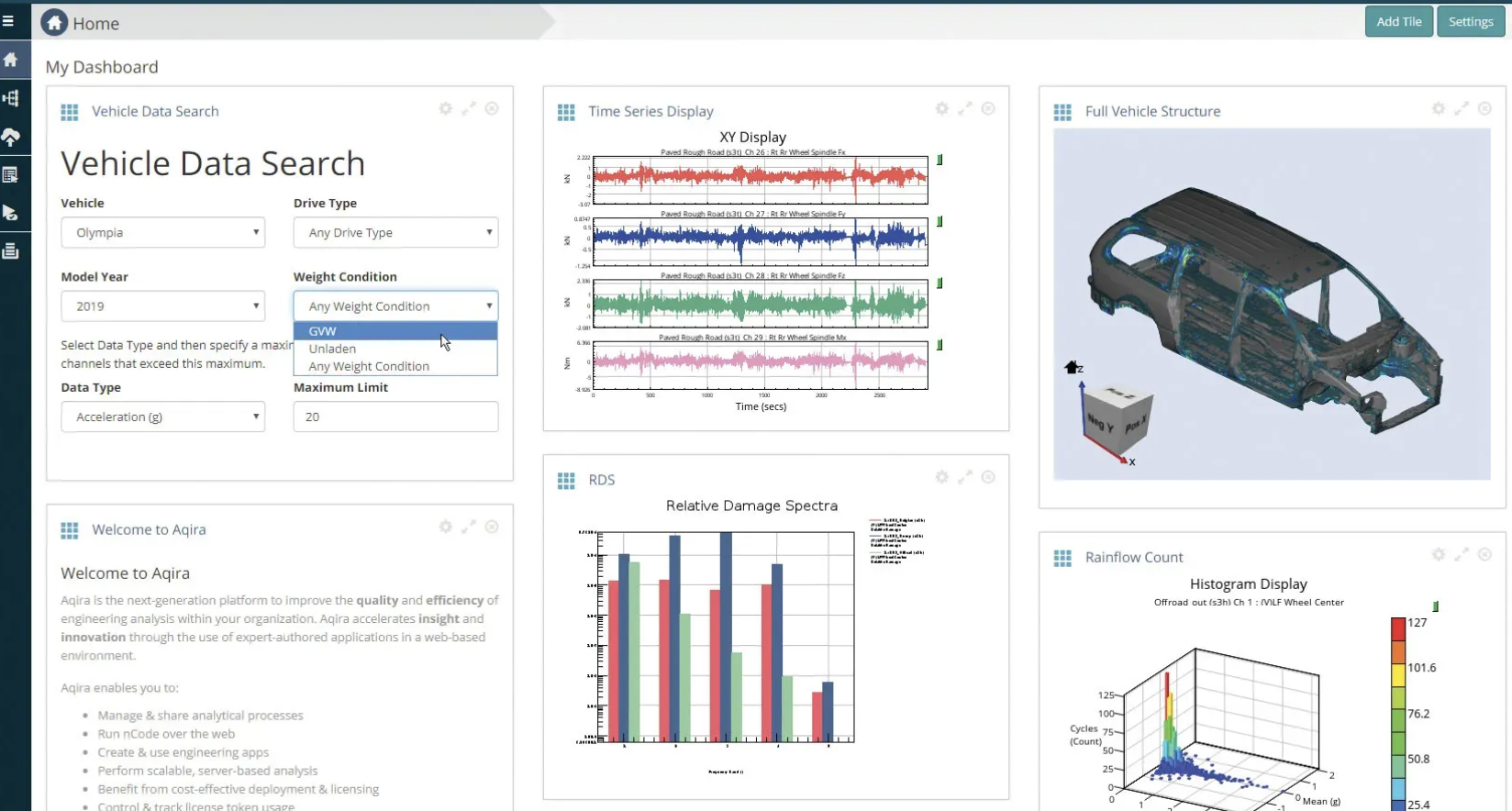
Task: Close the Full Vehicle Structure tile
Action: point(1484,108)
